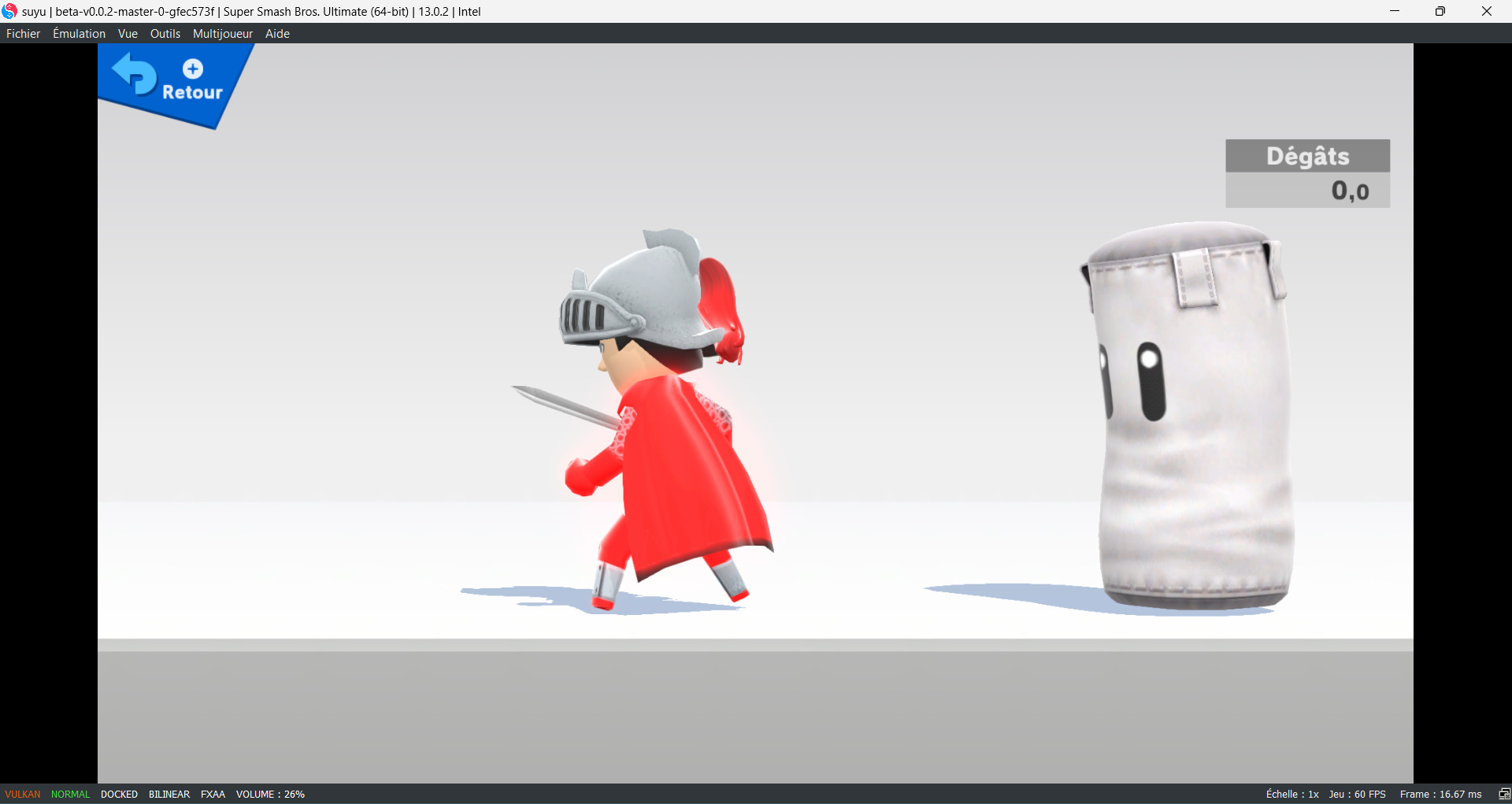Click the plus icon above Retour
Viewport: 1512px width, 804px height.
(x=191, y=69)
